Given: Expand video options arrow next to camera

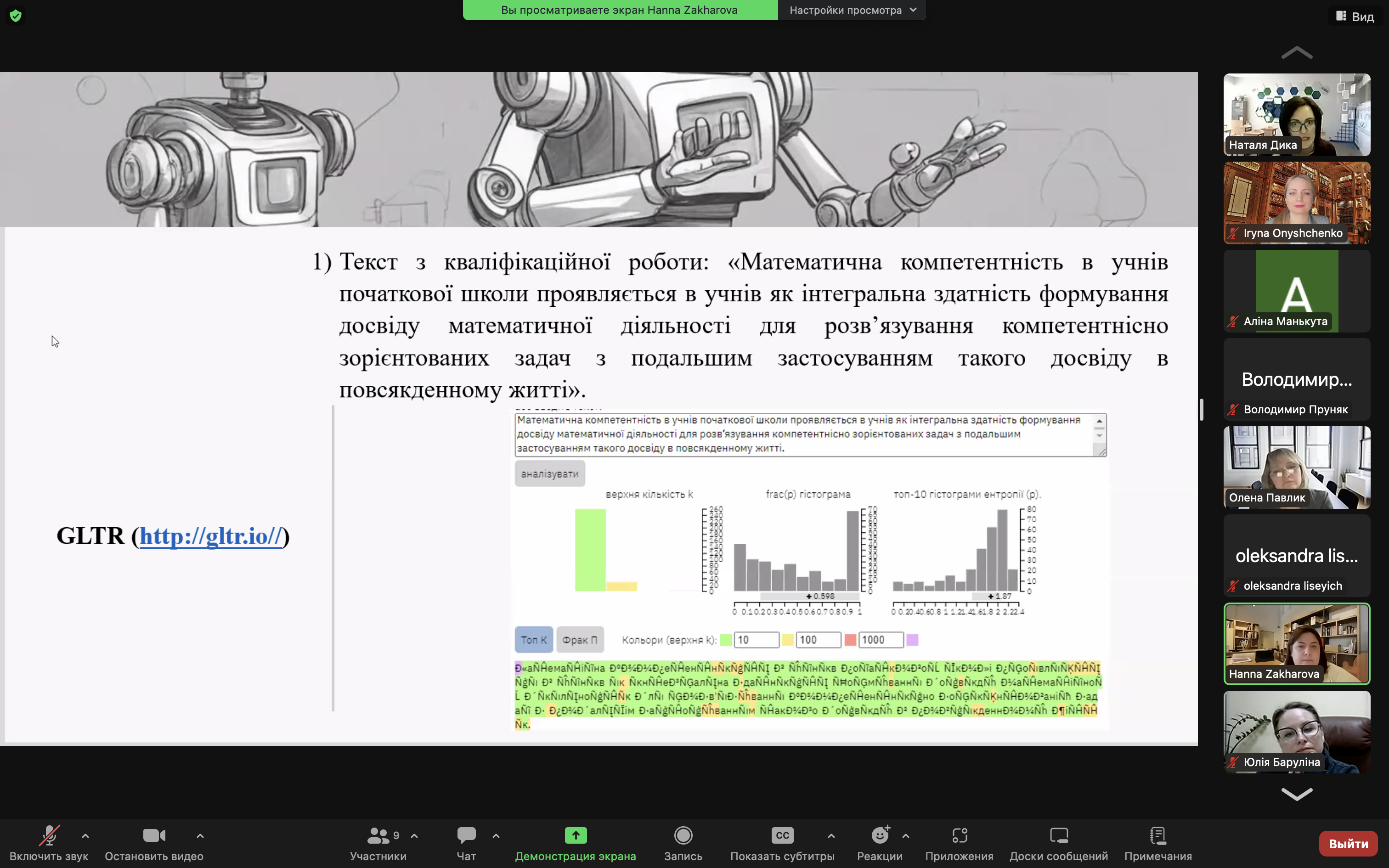Looking at the screenshot, I should pyautogui.click(x=200, y=836).
